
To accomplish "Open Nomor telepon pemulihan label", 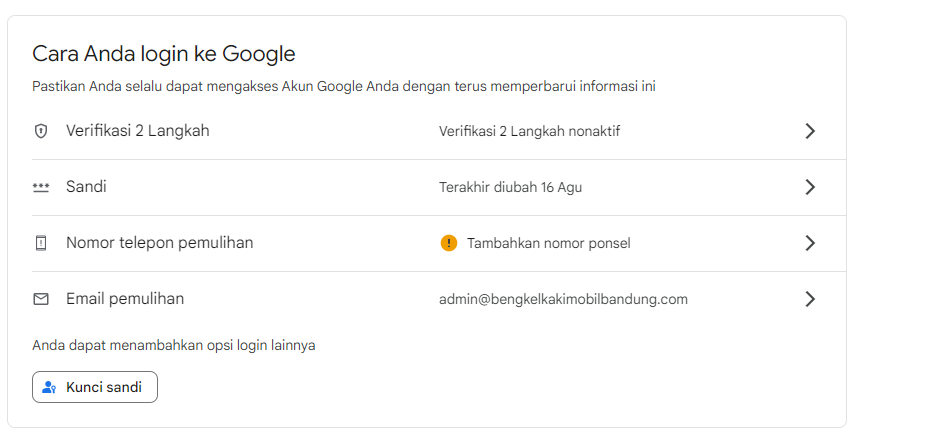I will (159, 242).
